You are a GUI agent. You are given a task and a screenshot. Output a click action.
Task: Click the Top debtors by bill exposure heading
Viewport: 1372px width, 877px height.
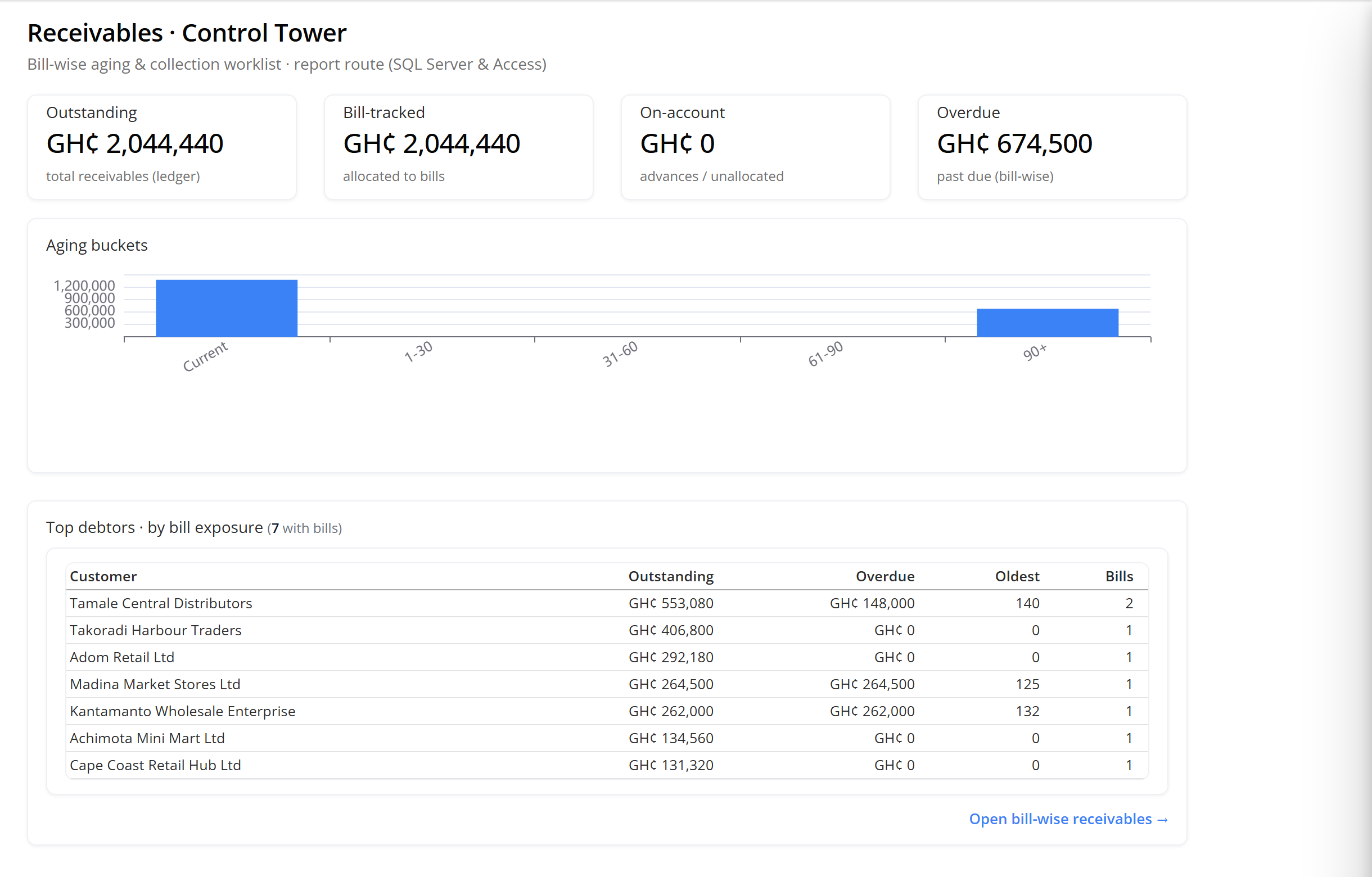click(194, 527)
